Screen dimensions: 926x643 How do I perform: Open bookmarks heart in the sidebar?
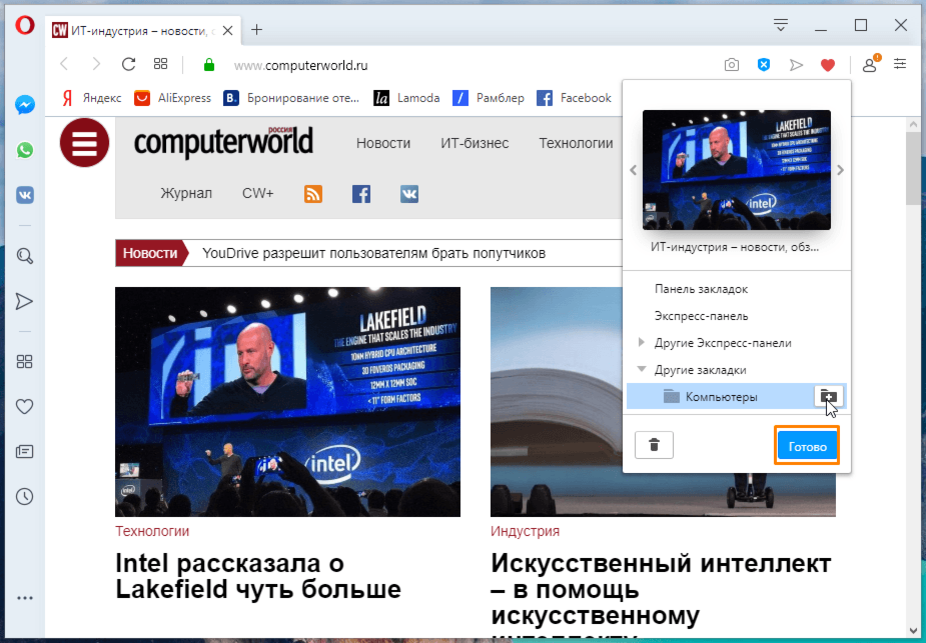pyautogui.click(x=24, y=406)
